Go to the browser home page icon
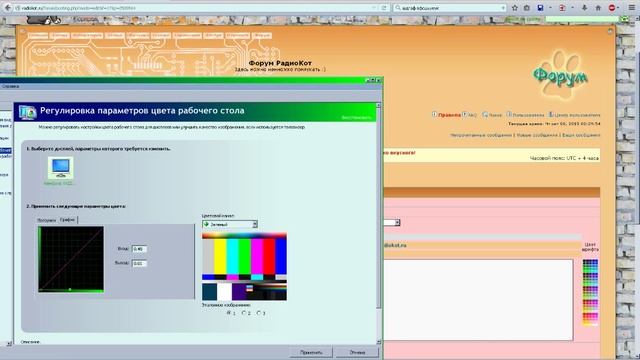640x360 pixels. (x=598, y=8)
